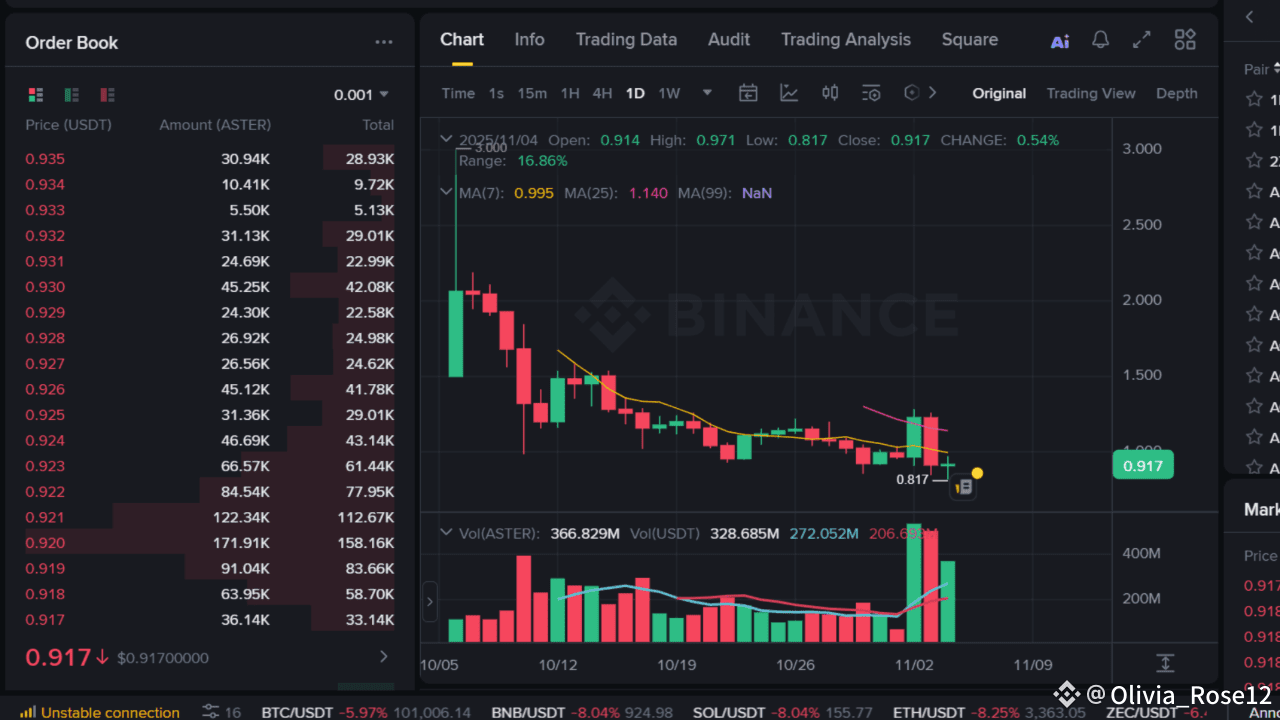Collapse the right panel with the back arrow
The width and height of the screenshot is (1280, 720).
pos(1249,17)
